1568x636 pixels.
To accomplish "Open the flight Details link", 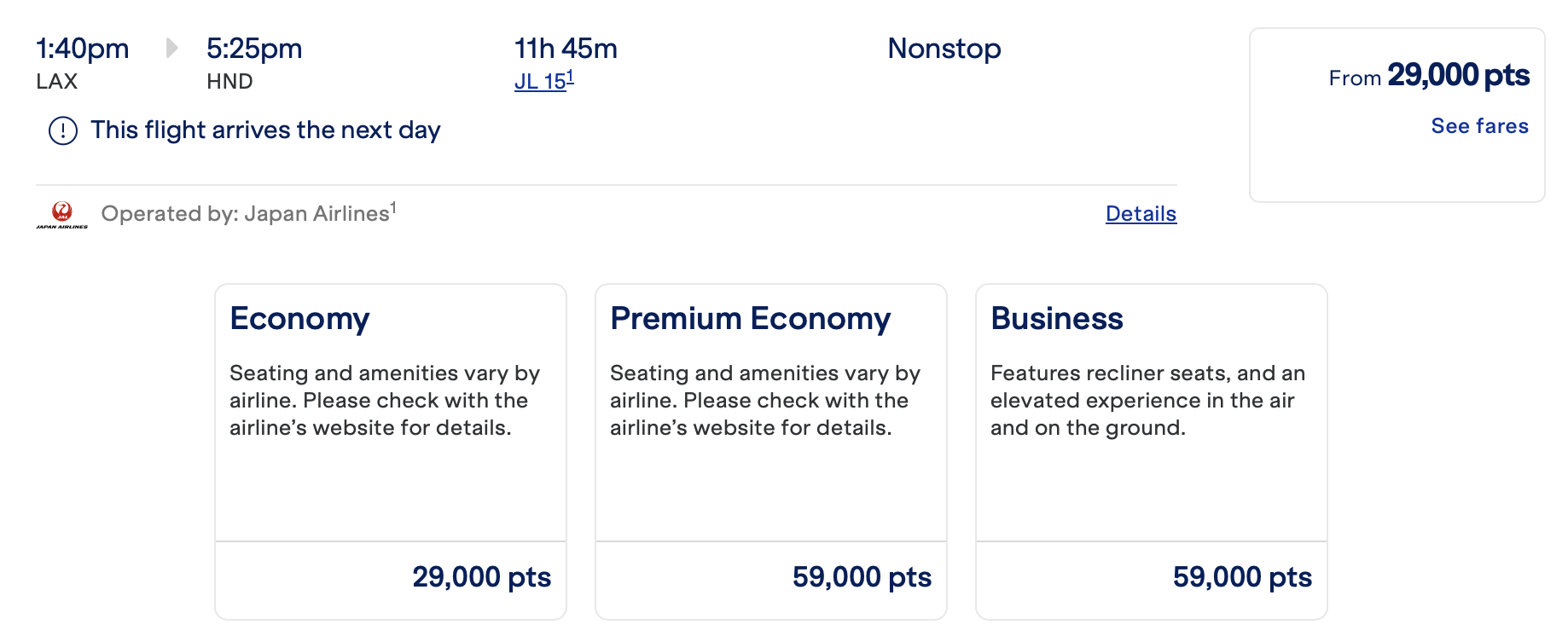I will (x=1141, y=214).
